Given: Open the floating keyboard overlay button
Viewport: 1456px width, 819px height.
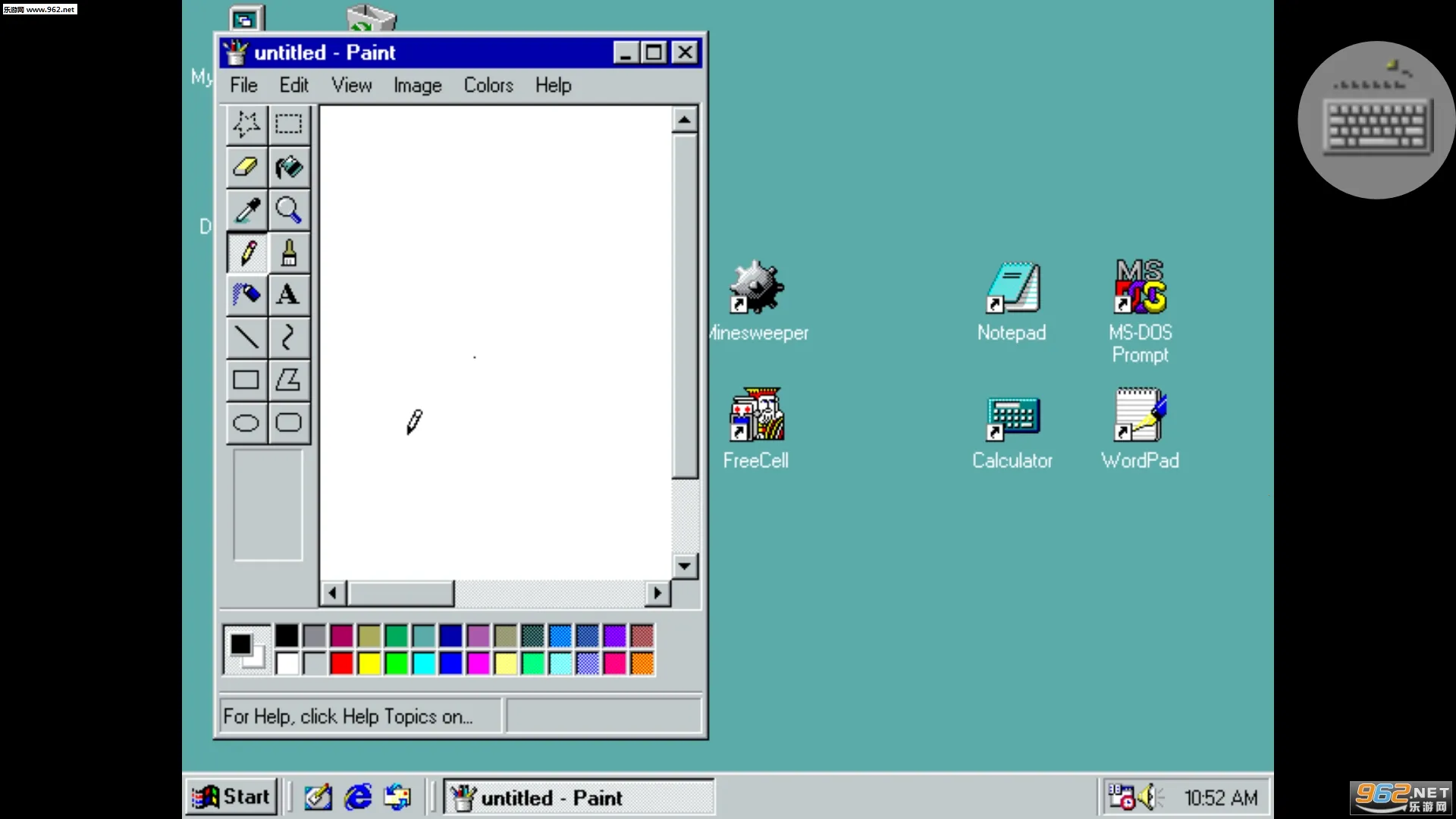Looking at the screenshot, I should [x=1376, y=120].
